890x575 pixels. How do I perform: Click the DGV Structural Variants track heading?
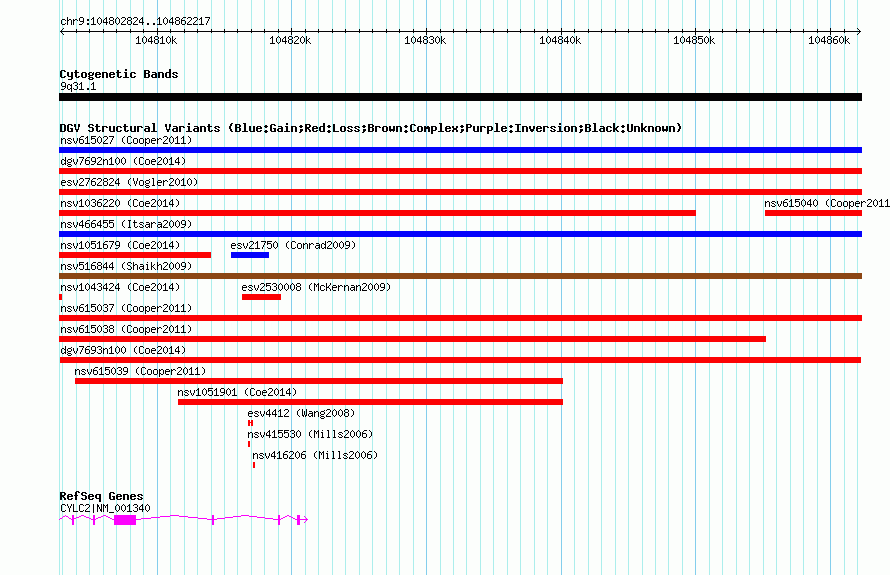click(371, 128)
